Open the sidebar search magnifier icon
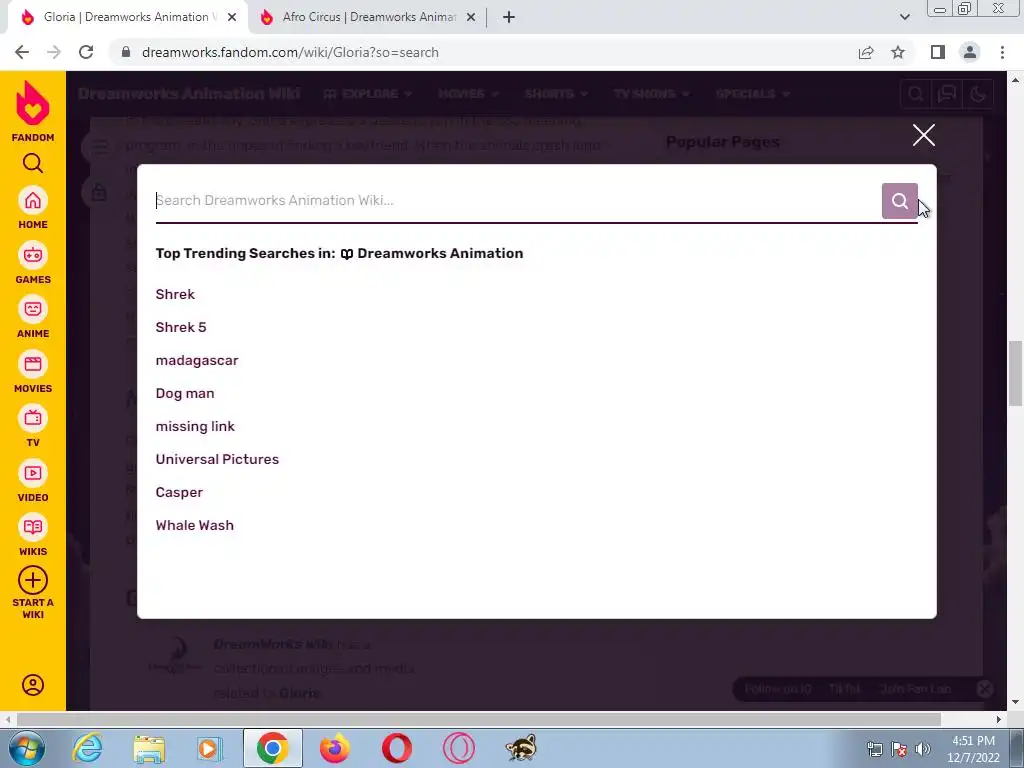 pyautogui.click(x=33, y=163)
